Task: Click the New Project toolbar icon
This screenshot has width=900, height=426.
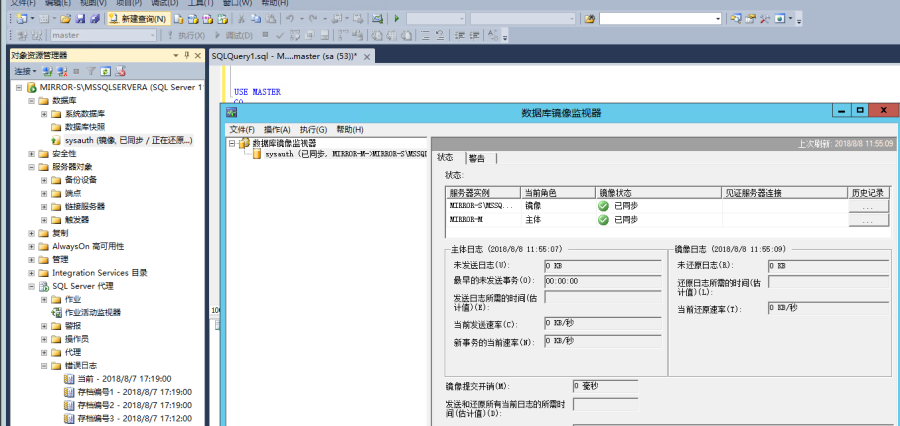Action: [x=21, y=19]
